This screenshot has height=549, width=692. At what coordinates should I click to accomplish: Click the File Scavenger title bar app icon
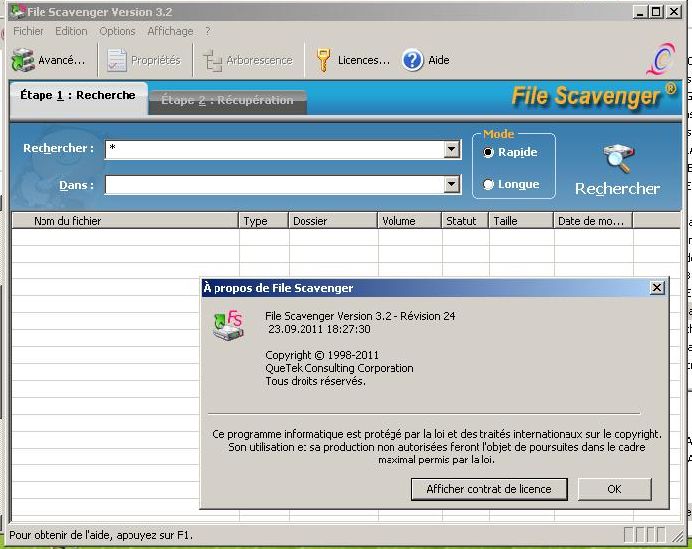click(x=17, y=11)
